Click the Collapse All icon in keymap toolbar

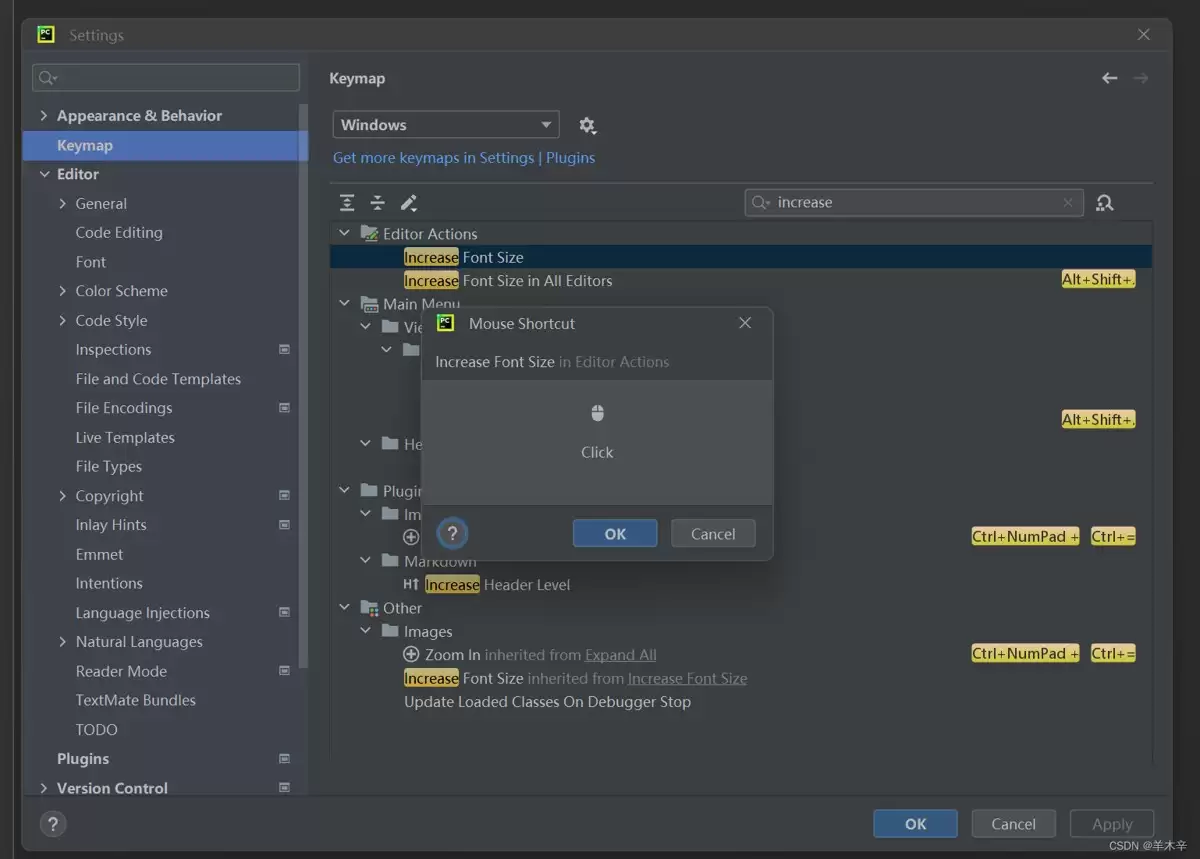tap(378, 203)
